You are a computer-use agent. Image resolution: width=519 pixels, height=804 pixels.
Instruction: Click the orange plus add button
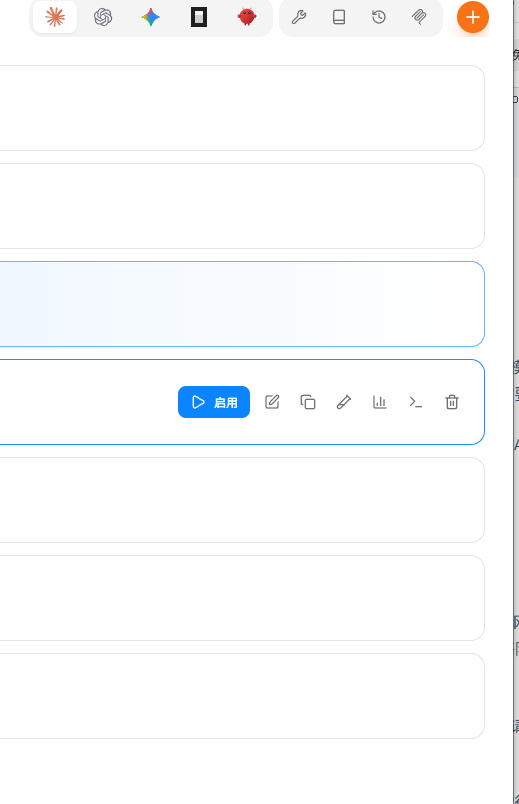(473, 17)
